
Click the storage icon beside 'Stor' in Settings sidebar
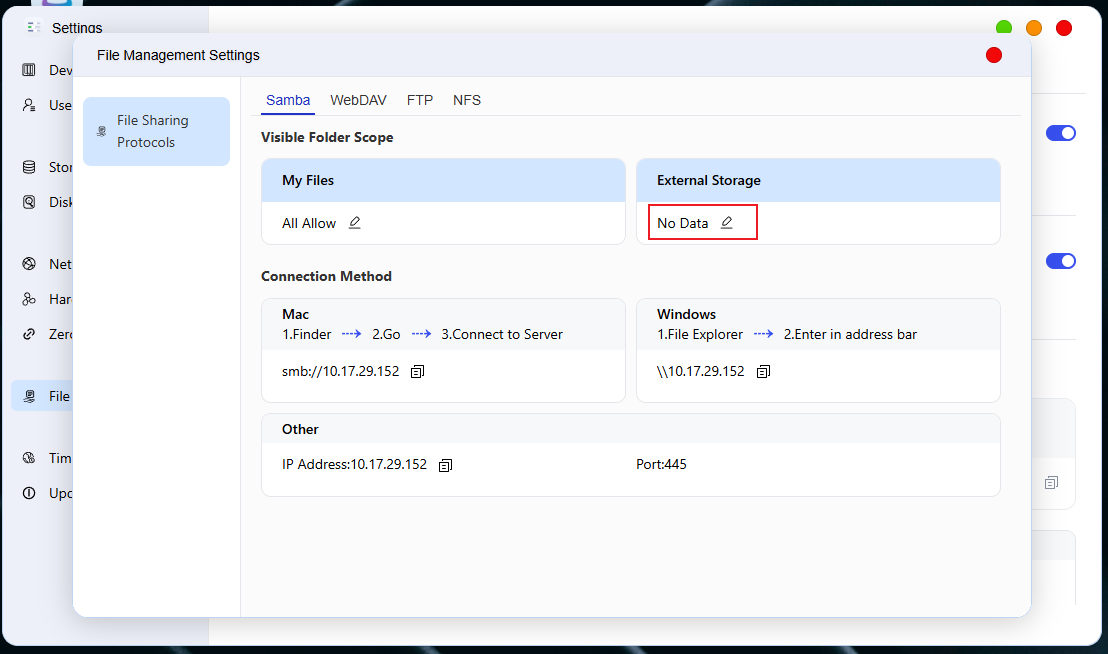click(29, 167)
